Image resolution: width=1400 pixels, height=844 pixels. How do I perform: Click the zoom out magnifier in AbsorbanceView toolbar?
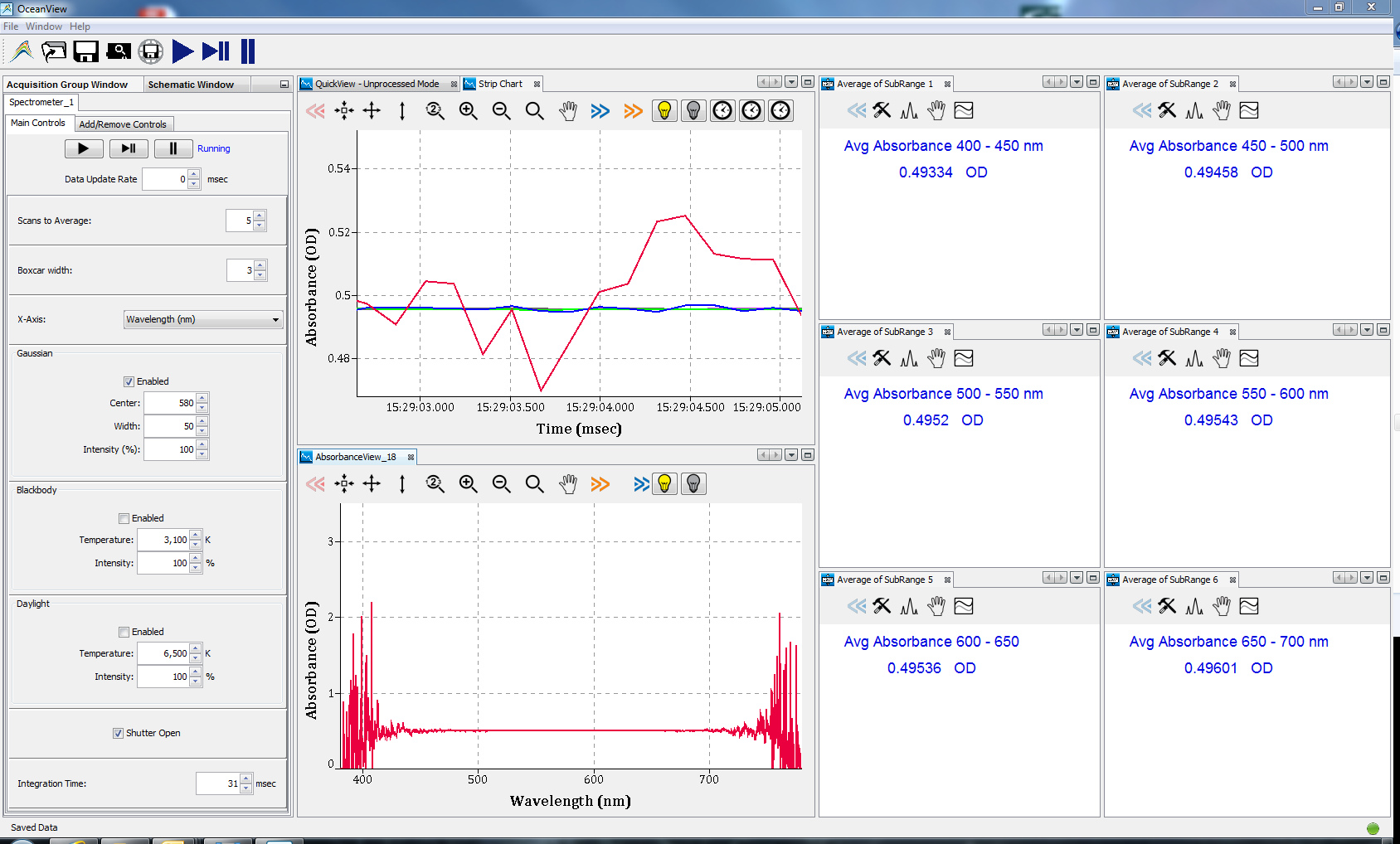[502, 484]
